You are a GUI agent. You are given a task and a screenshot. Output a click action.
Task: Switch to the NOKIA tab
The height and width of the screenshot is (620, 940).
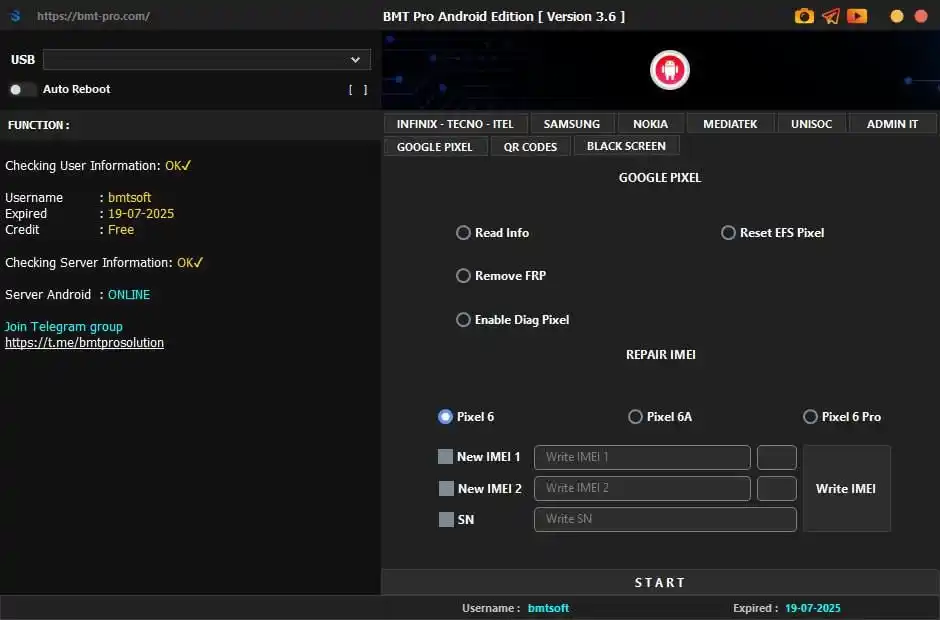650,124
